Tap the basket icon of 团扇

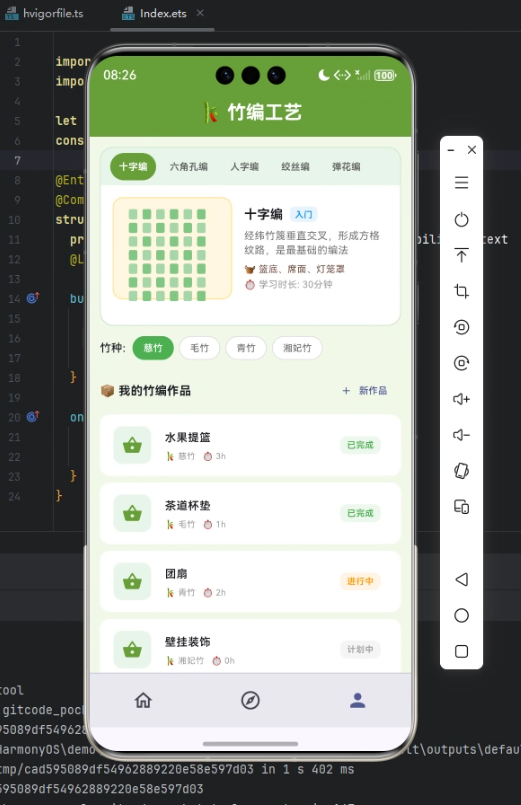(132, 581)
